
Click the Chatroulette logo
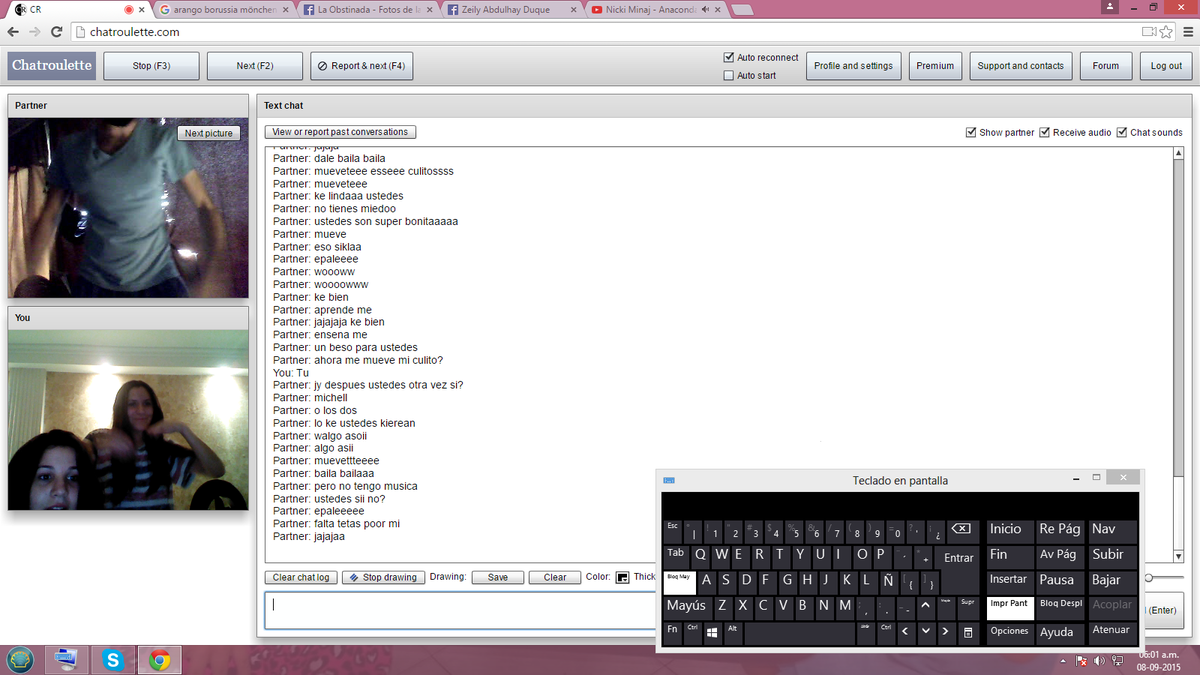pyautogui.click(x=52, y=66)
